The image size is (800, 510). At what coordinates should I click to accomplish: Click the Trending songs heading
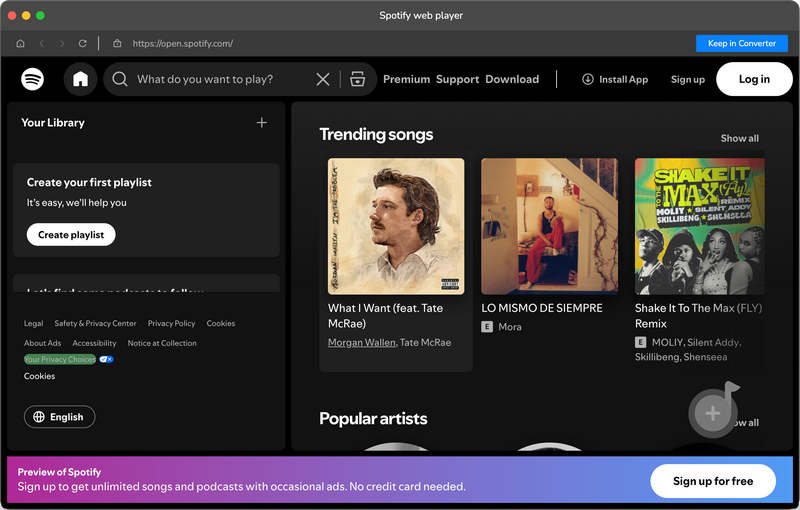pyautogui.click(x=376, y=134)
